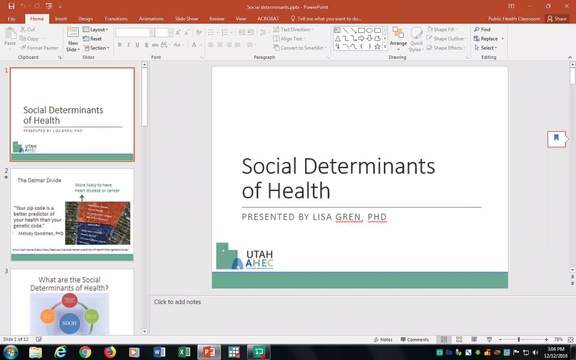Switch to Slide Sorter view icon

pos(459,339)
